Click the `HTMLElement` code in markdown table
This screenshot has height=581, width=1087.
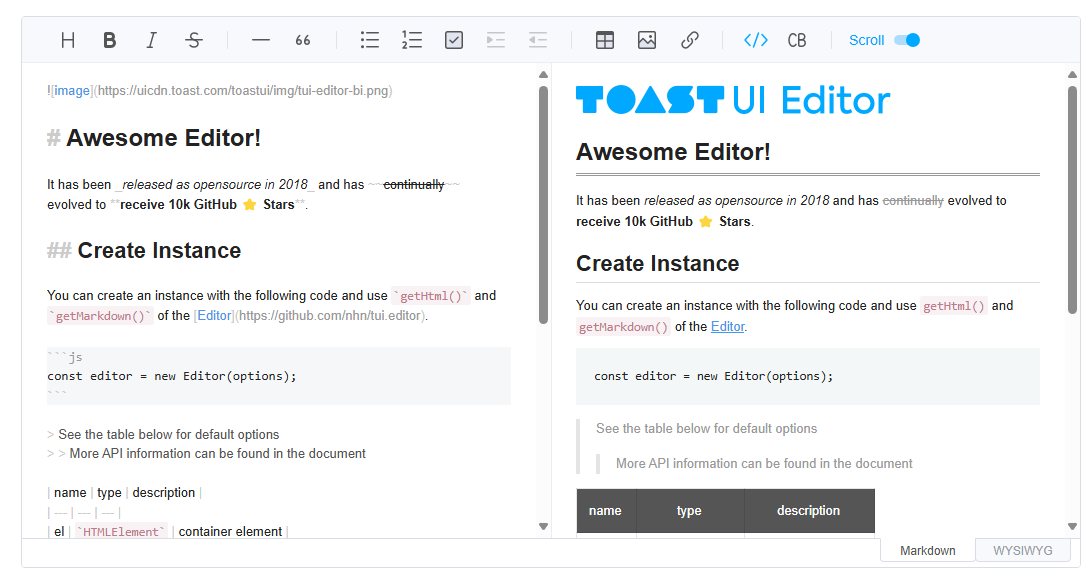click(x=121, y=532)
